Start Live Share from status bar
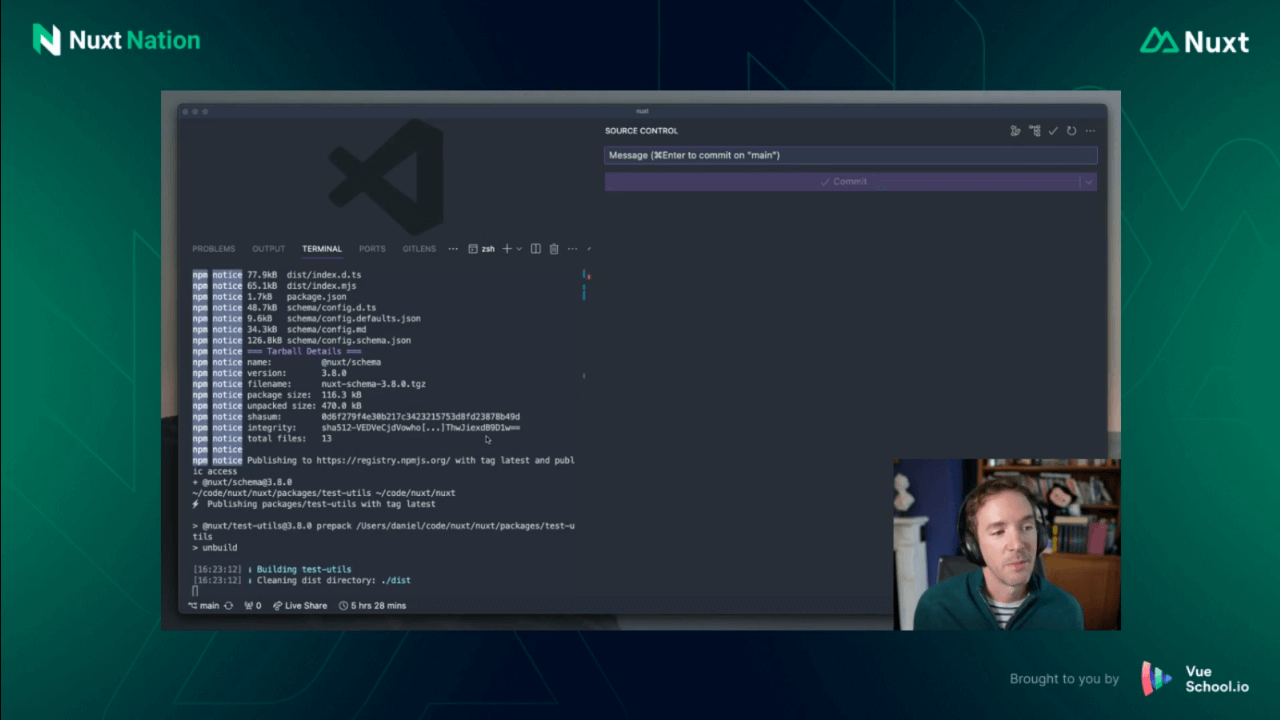Image resolution: width=1280 pixels, height=720 pixels. point(300,606)
